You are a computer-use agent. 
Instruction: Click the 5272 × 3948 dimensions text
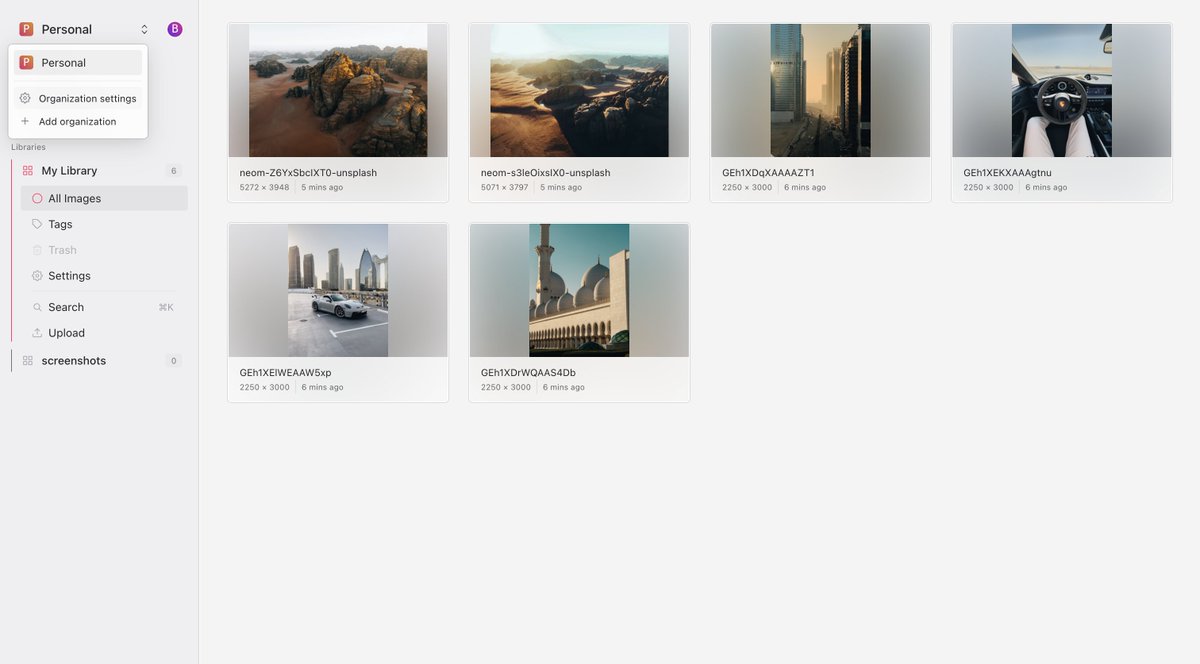[265, 187]
